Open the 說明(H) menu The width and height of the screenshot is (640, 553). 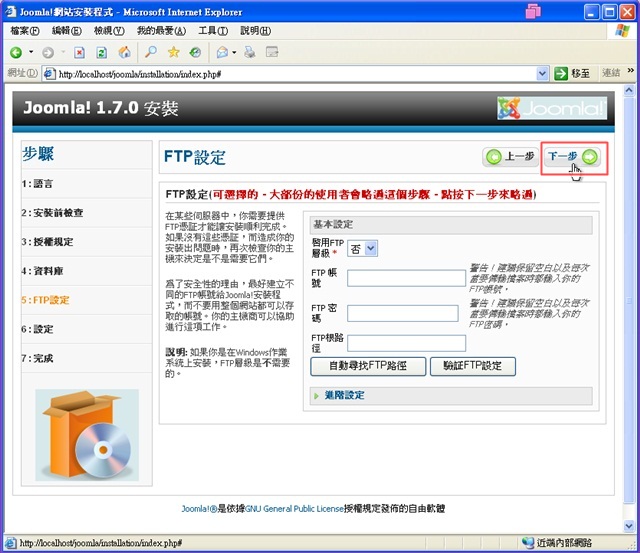[x=256, y=31]
